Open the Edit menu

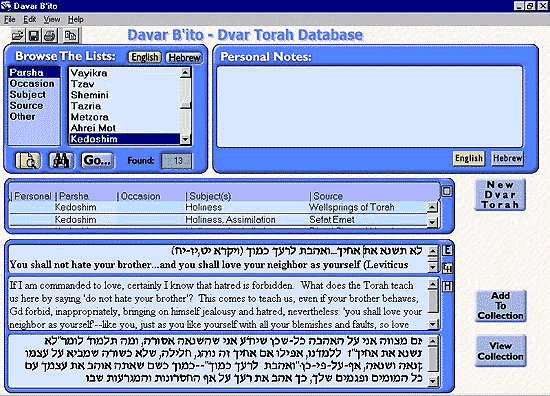(30, 19)
